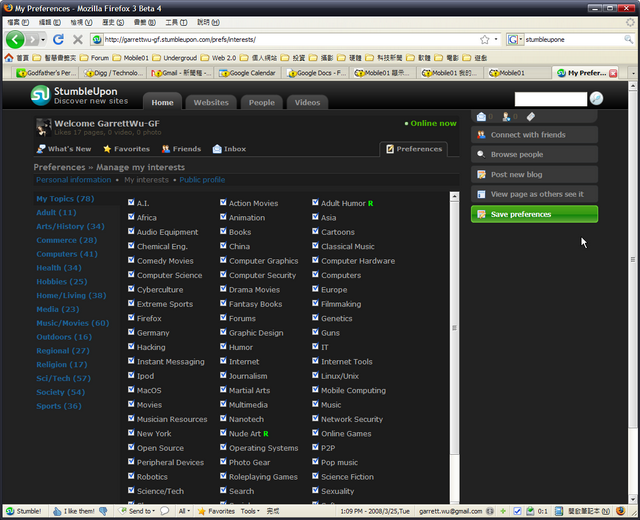This screenshot has width=640, height=520.
Task: Toggle the Open Source checkbox
Action: click(x=131, y=447)
